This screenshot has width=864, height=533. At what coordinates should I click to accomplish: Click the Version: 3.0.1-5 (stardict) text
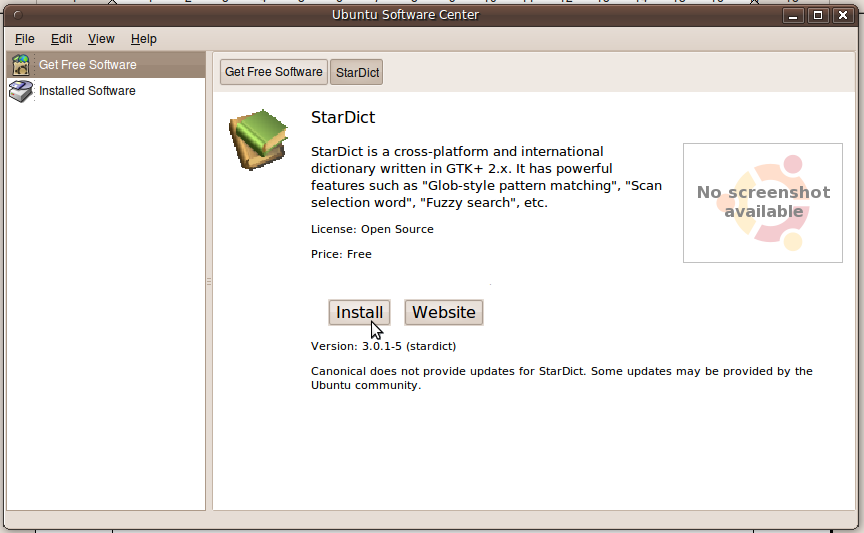coord(384,346)
